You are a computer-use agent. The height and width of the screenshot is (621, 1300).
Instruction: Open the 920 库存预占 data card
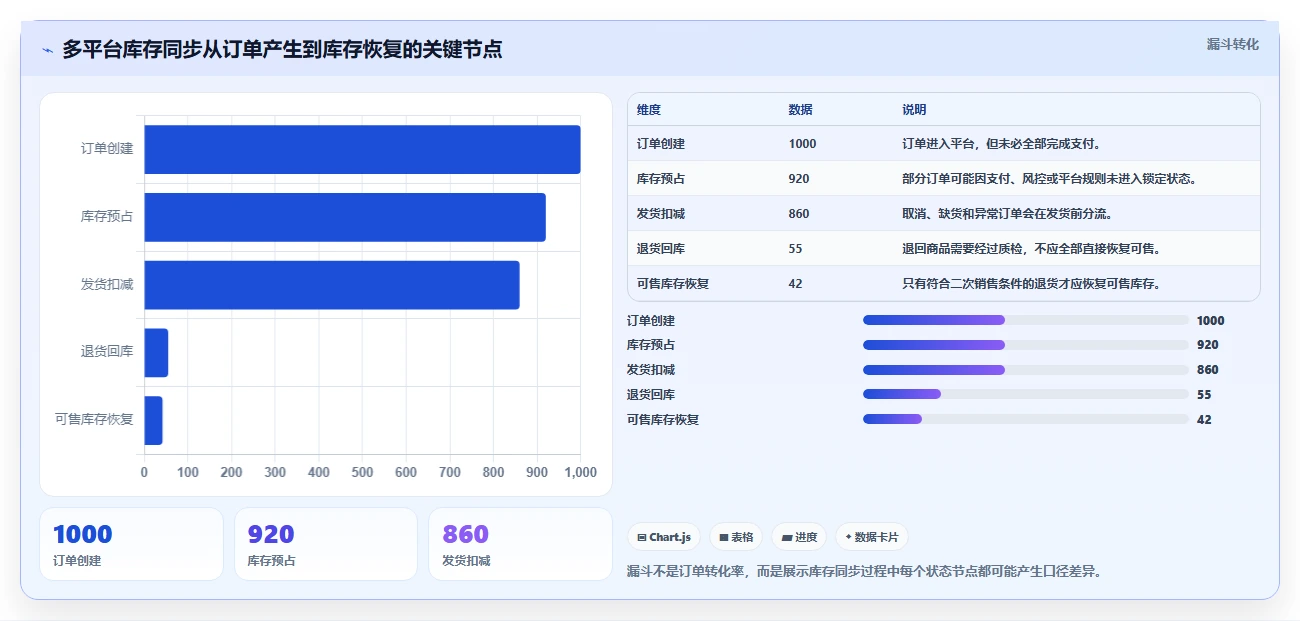click(325, 544)
